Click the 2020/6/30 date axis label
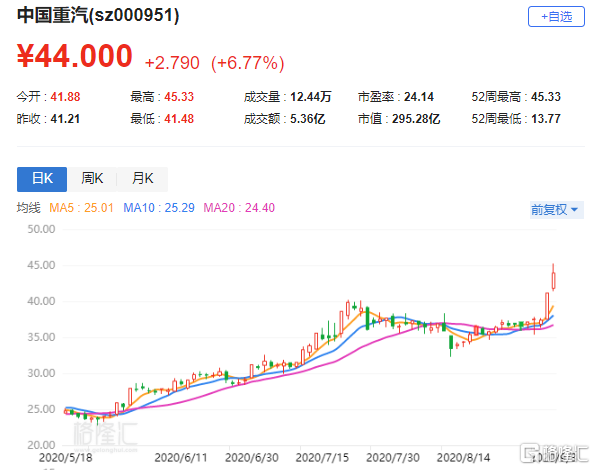Image resolution: width=595 pixels, height=470 pixels. (252, 458)
